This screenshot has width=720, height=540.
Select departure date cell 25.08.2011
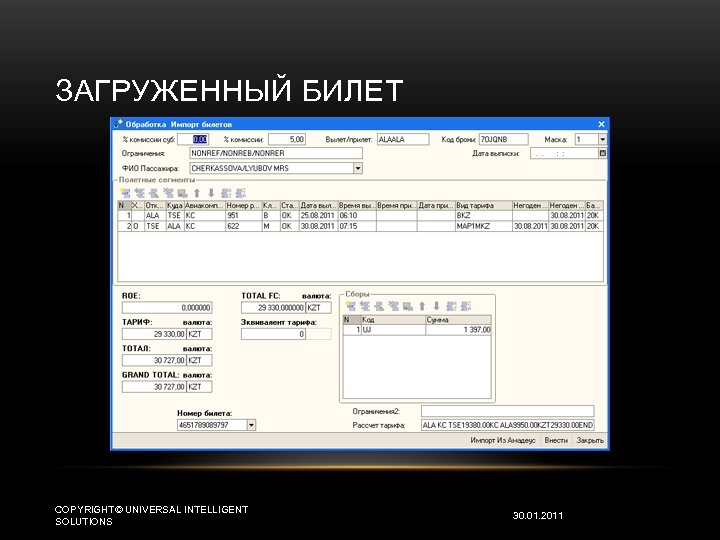pos(318,215)
